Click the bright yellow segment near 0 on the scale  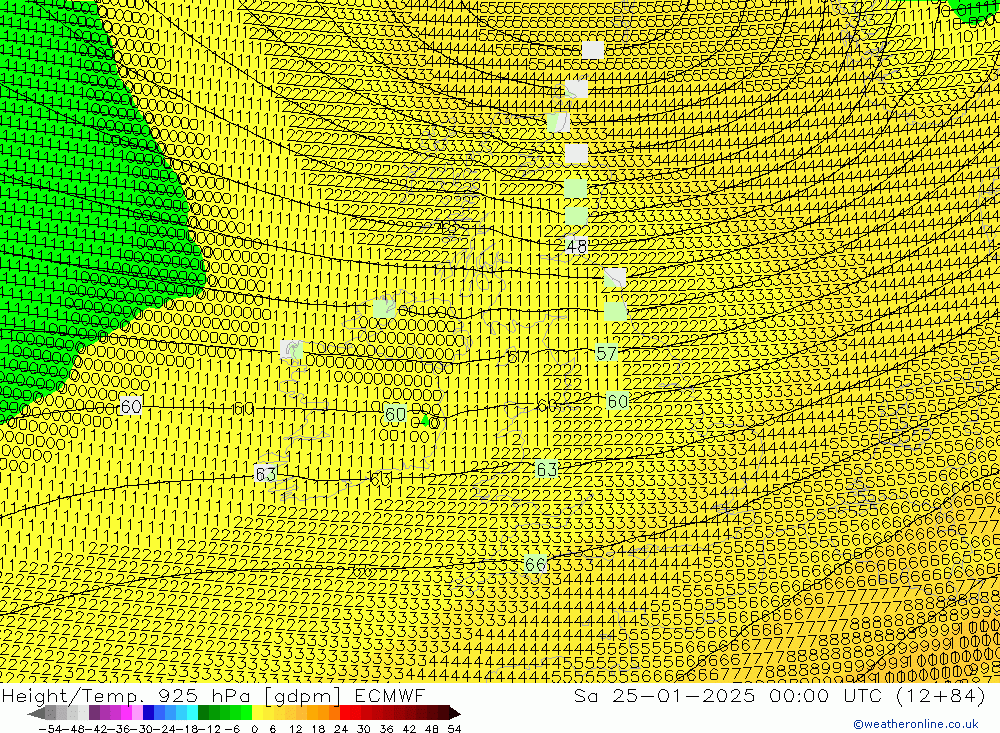(258, 713)
